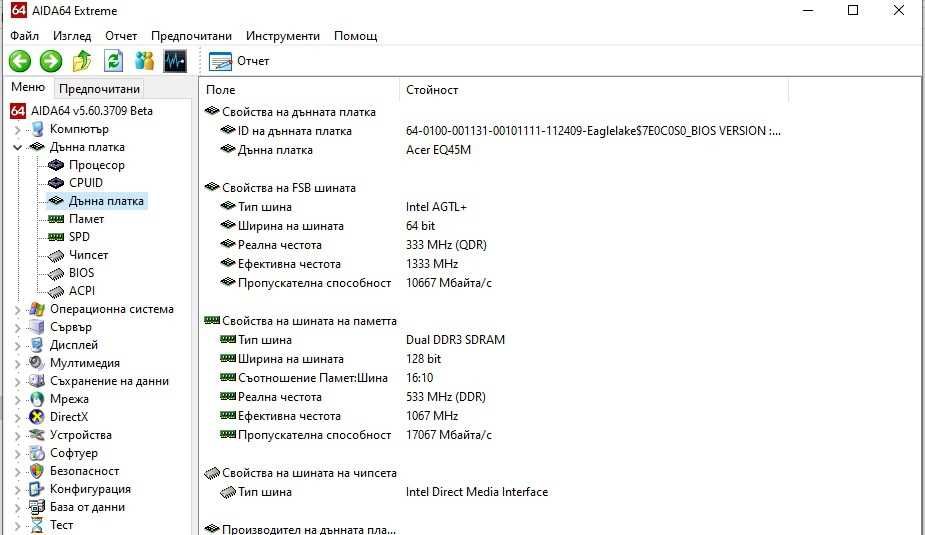The width and height of the screenshot is (925, 535).
Task: Click the Up level toolbar icon
Action: [82, 61]
